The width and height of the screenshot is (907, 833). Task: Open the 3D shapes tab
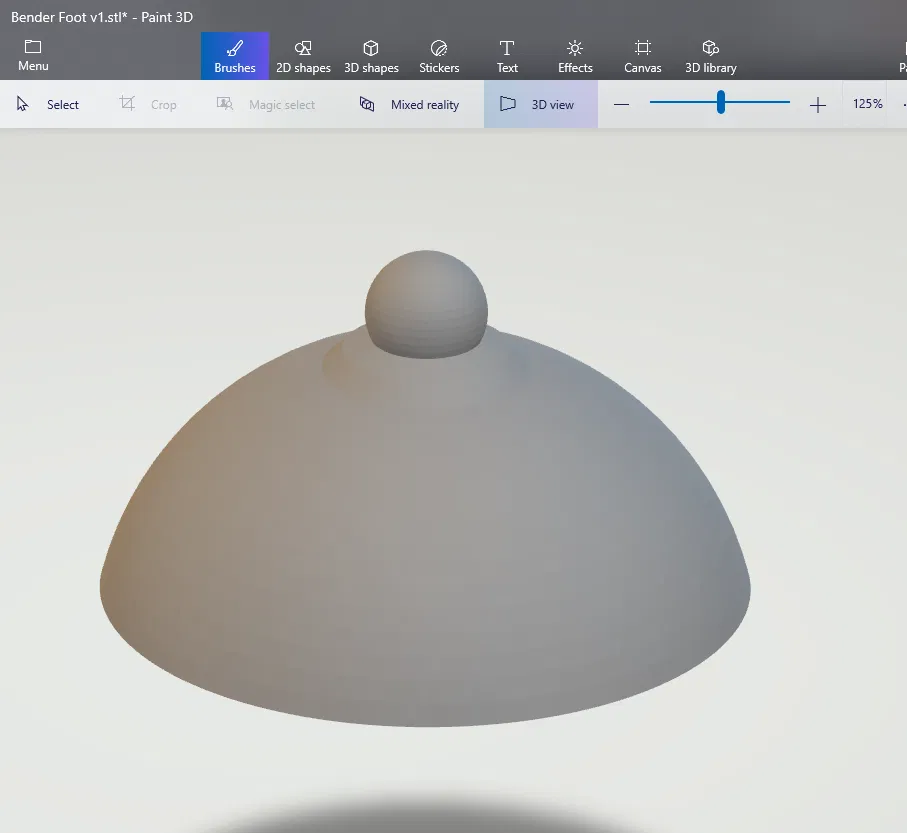(x=371, y=56)
